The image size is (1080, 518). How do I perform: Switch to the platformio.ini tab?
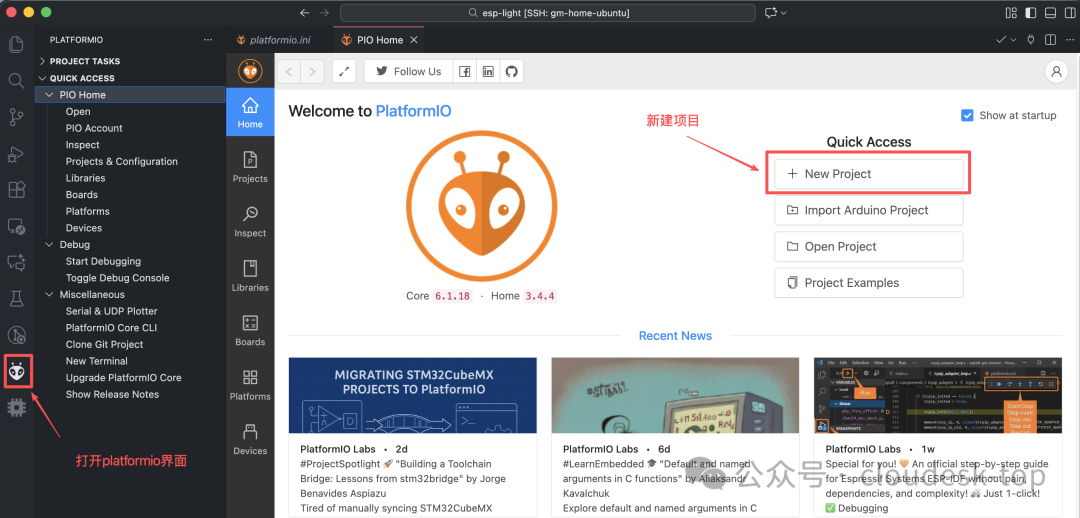(280, 40)
